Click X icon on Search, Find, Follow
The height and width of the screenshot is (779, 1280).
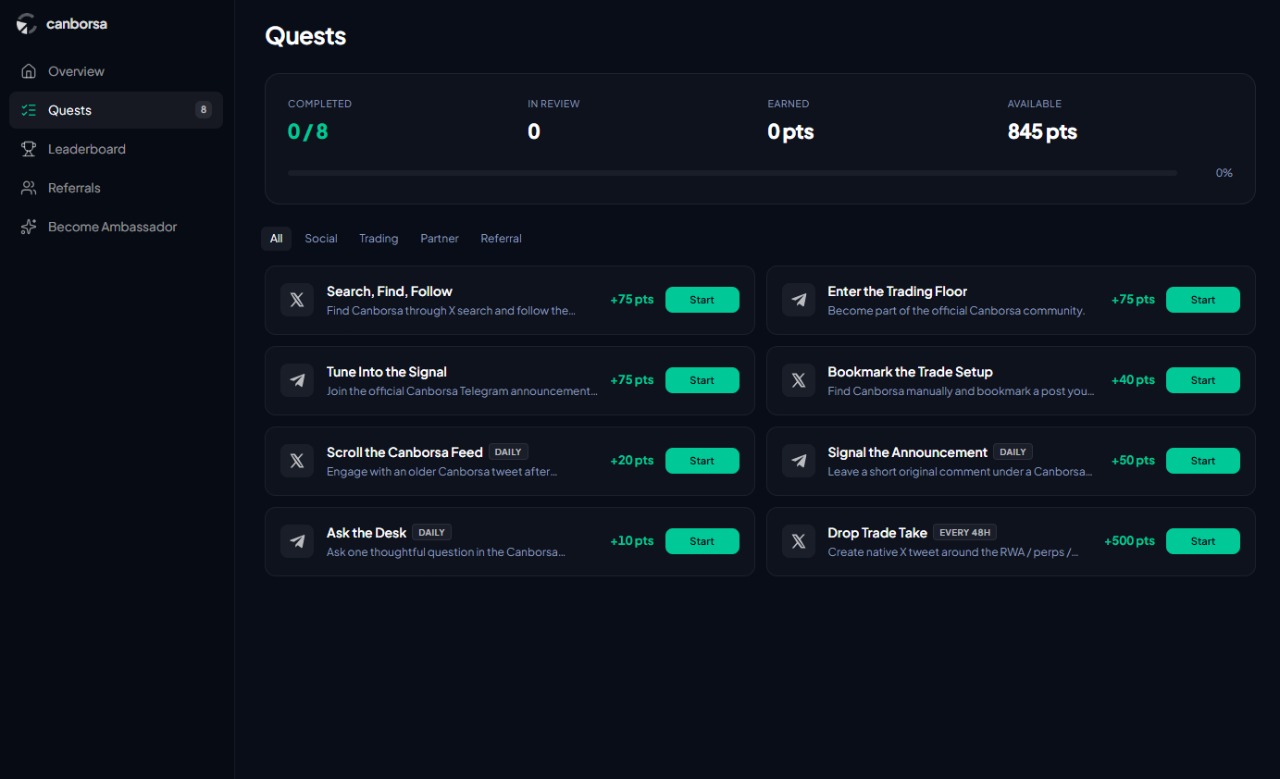297,300
